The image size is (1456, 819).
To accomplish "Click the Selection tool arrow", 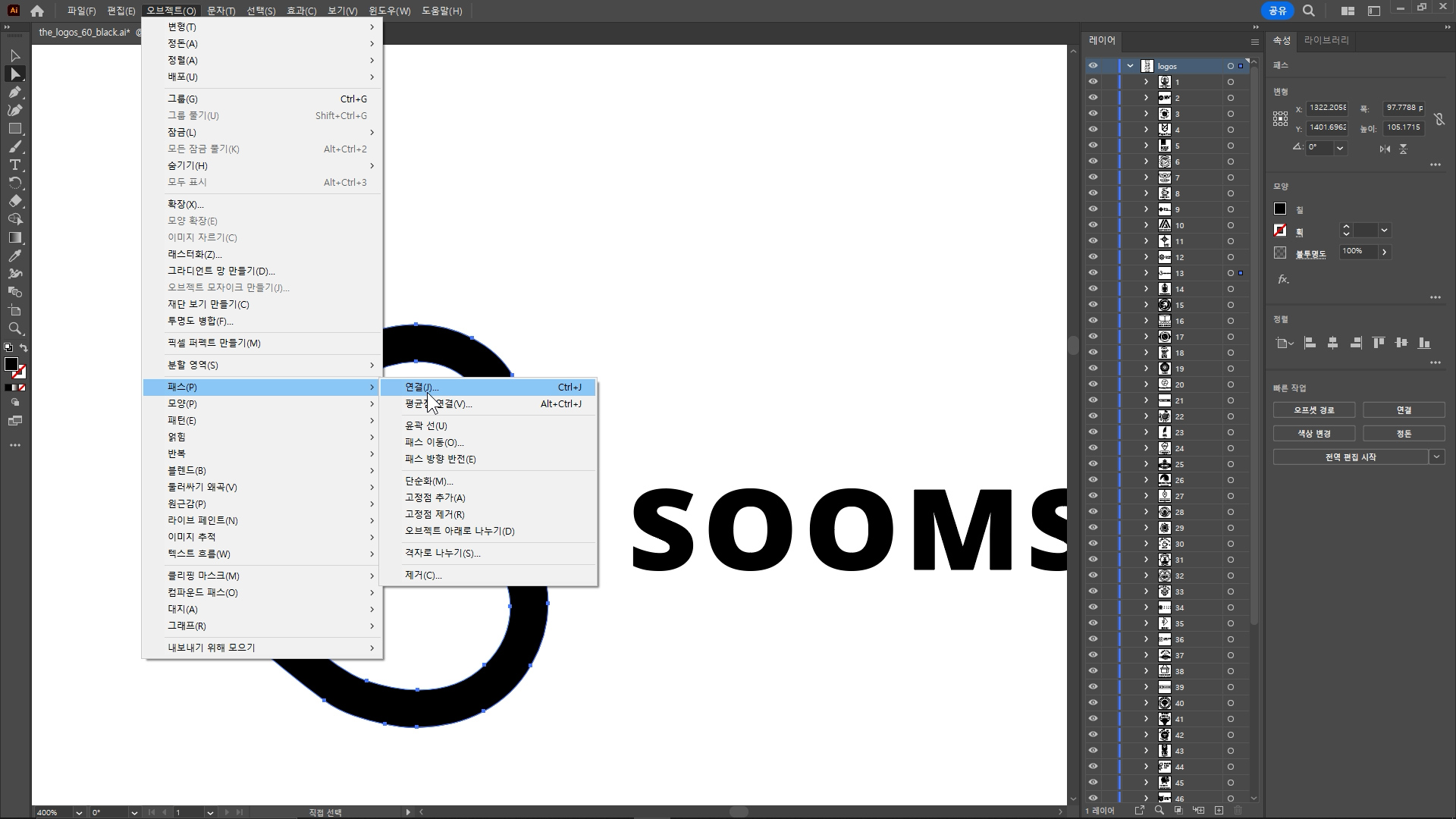I will coord(14,55).
